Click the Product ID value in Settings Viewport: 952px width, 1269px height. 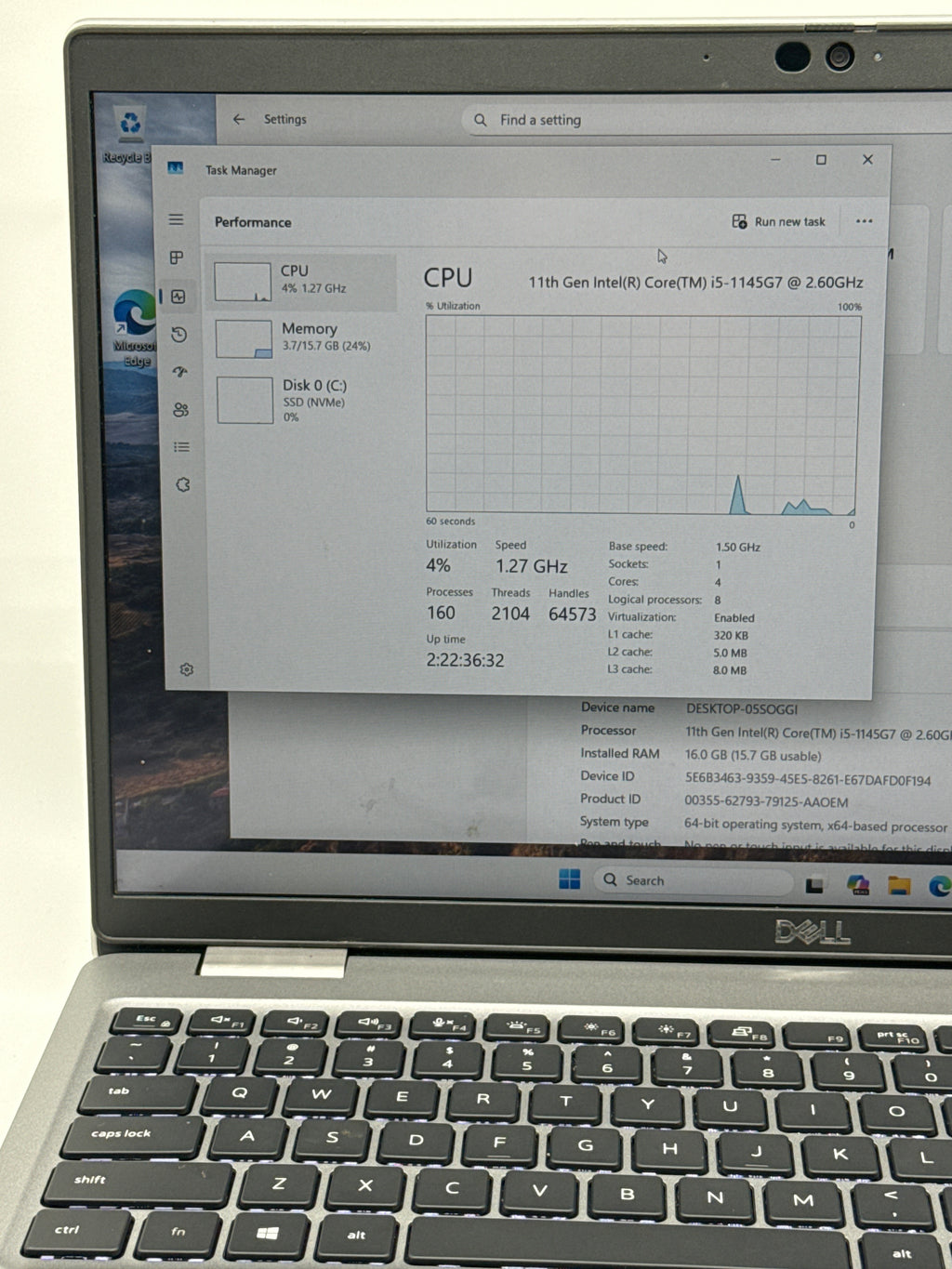coord(766,801)
